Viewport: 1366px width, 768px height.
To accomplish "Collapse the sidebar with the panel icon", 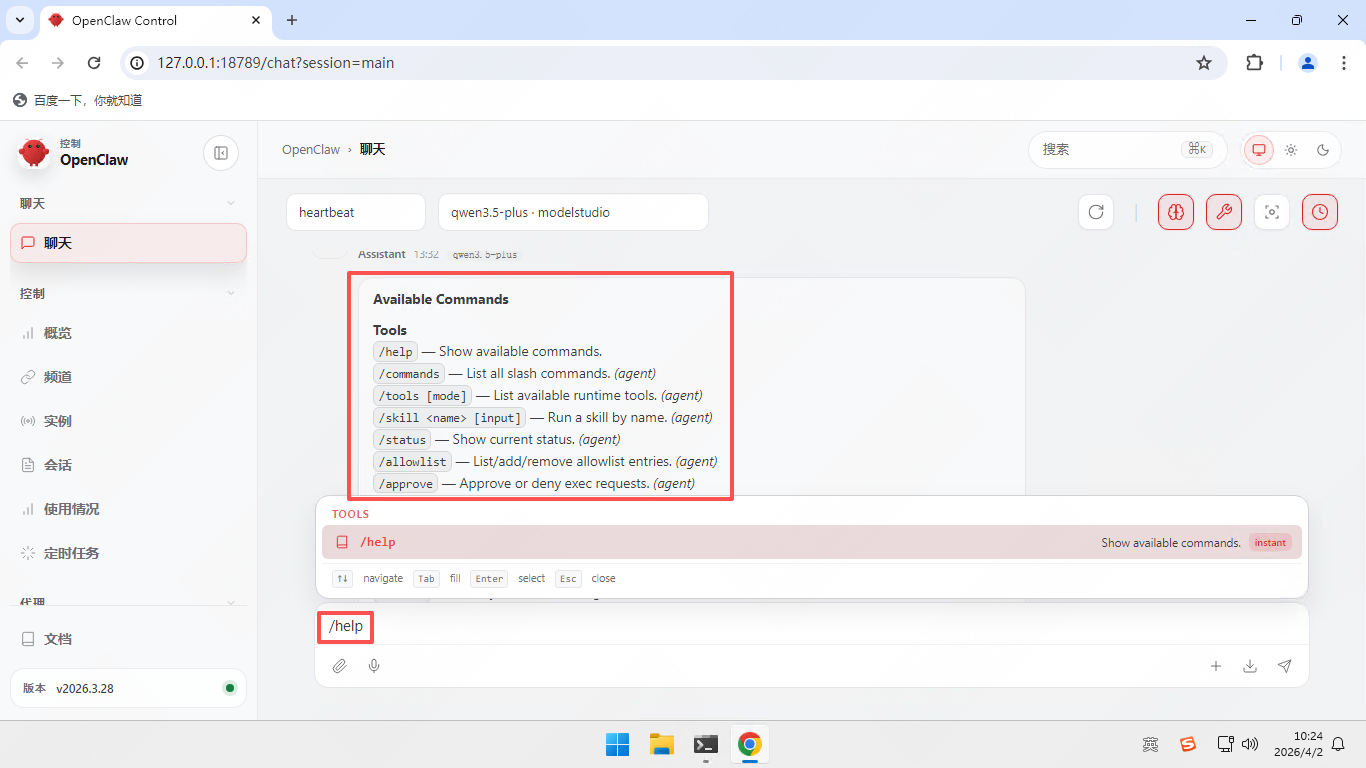I will (x=221, y=153).
